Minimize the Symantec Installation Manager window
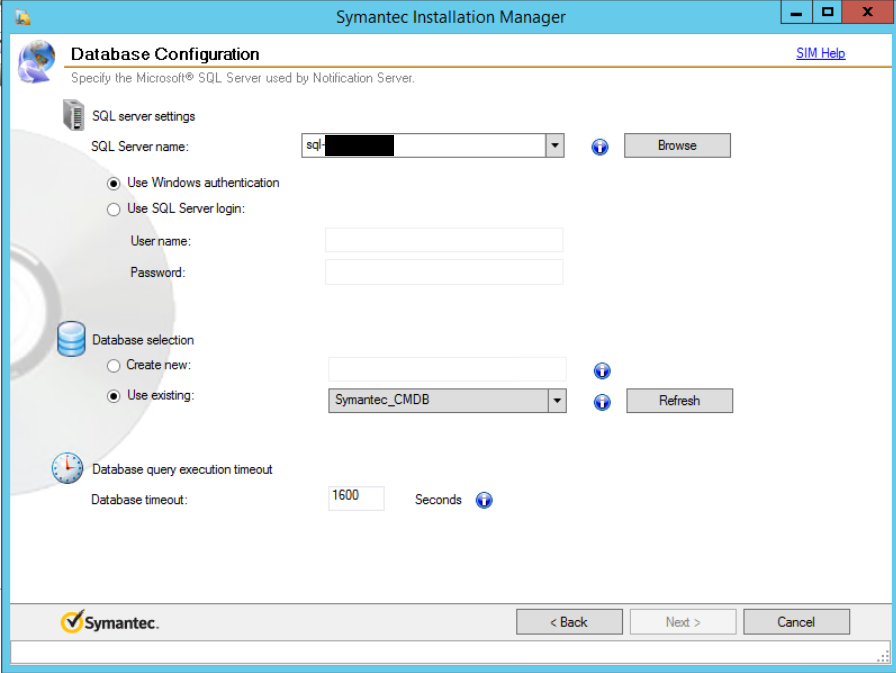Viewport: 896px width, 673px height. (796, 12)
